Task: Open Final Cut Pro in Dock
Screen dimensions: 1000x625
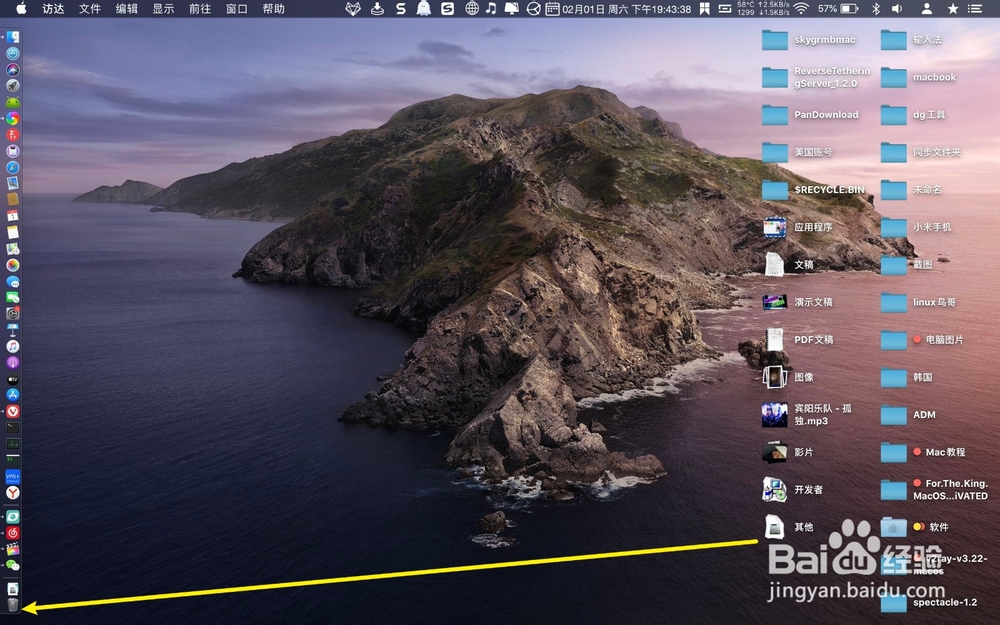Action: coord(13,548)
